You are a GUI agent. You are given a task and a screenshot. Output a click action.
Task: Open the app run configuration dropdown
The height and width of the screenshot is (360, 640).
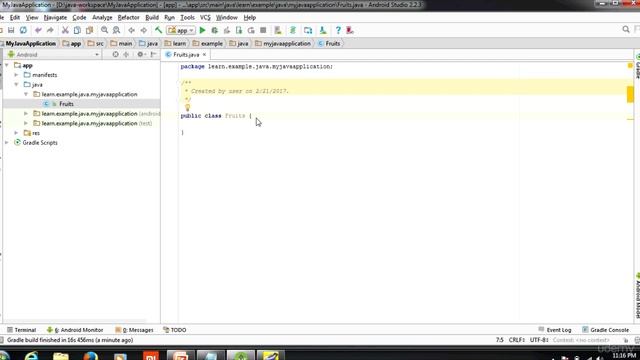181,30
